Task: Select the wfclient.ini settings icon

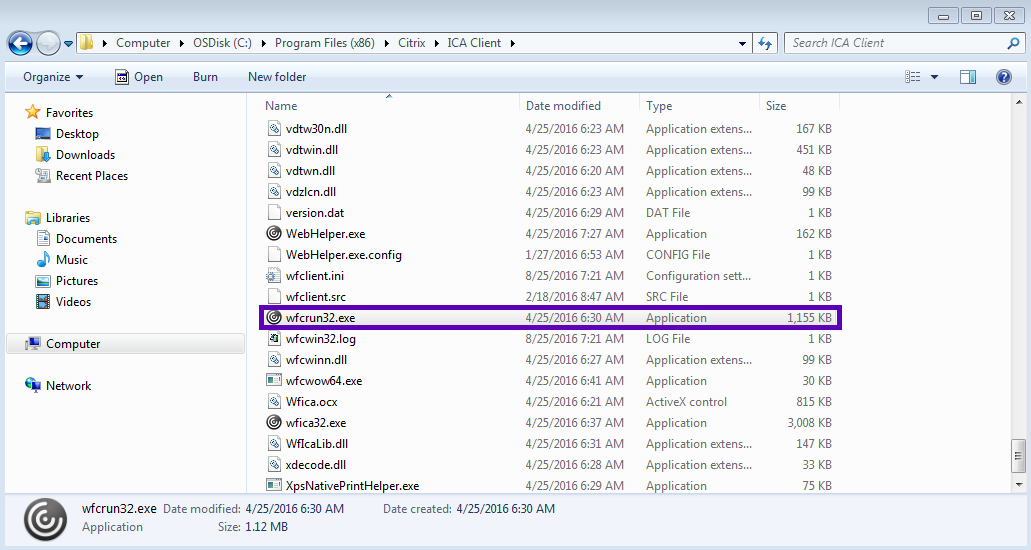Action: (274, 276)
